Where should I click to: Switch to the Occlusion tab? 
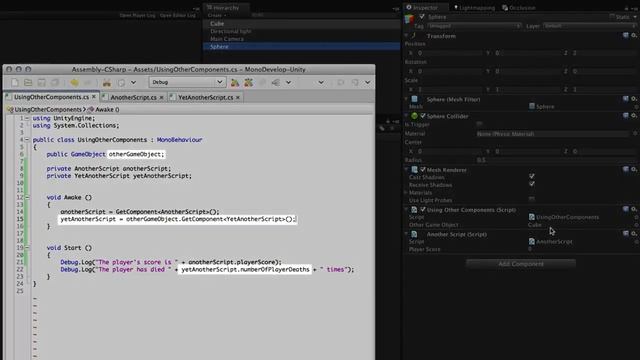coord(519,7)
